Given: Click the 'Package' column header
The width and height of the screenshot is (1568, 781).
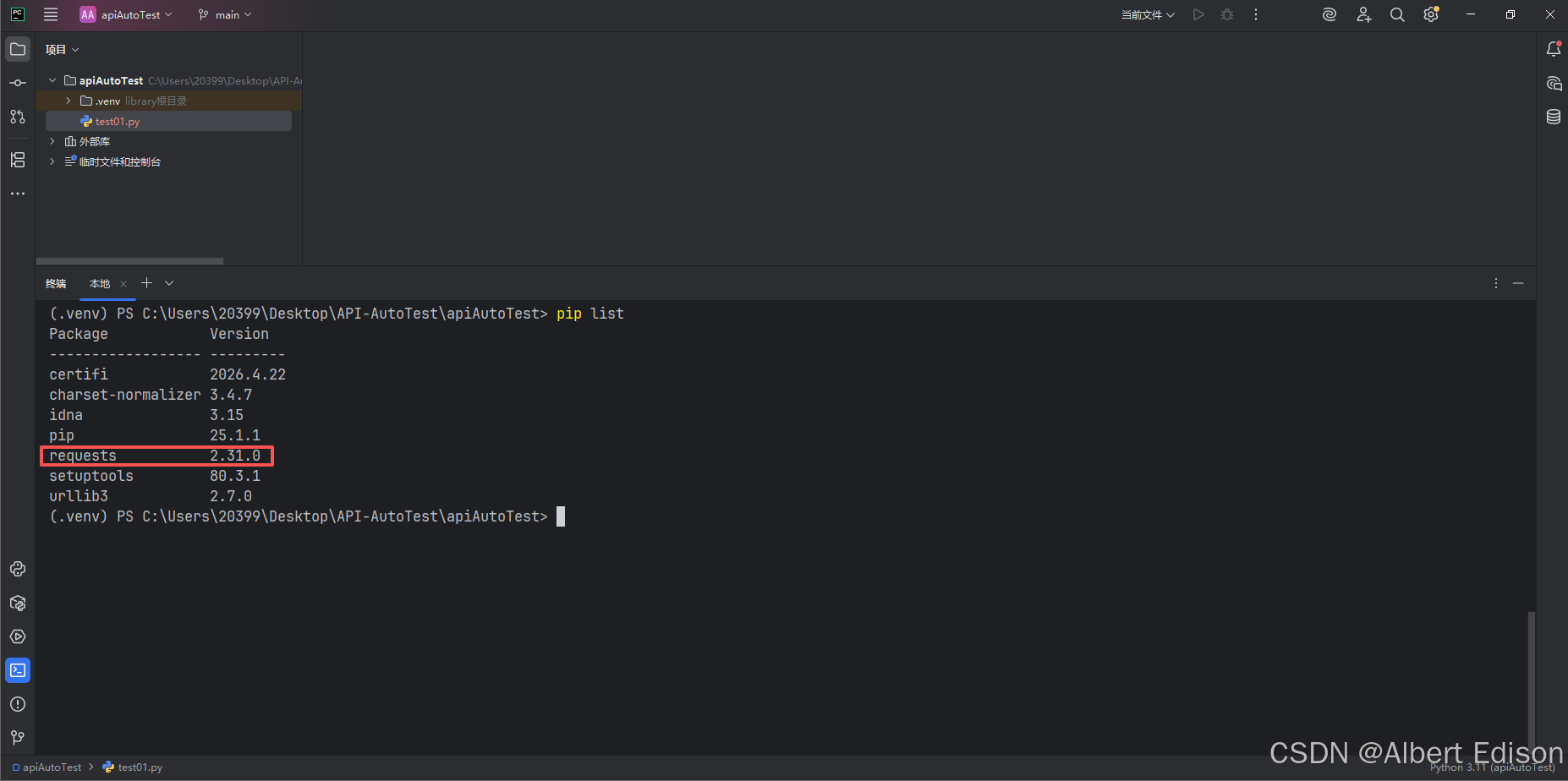Looking at the screenshot, I should pyautogui.click(x=79, y=334).
